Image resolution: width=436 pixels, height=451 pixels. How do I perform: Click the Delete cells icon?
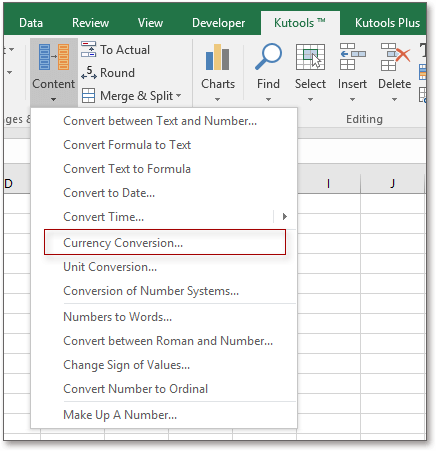(395, 57)
